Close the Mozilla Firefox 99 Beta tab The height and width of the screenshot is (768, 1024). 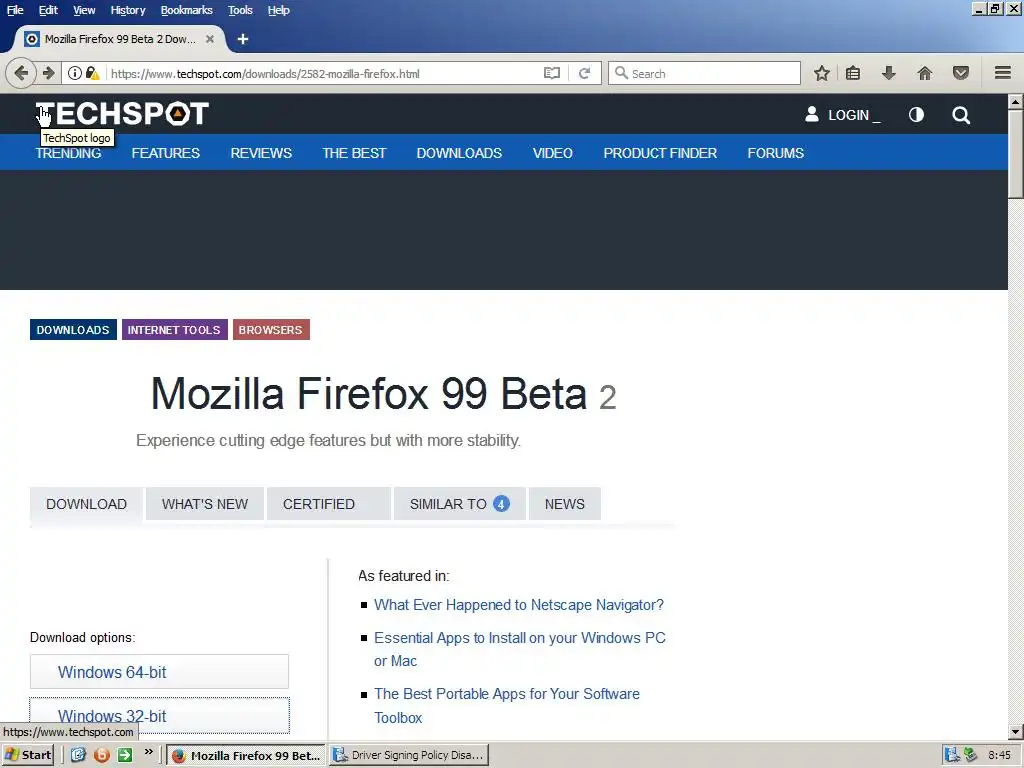tap(210, 39)
